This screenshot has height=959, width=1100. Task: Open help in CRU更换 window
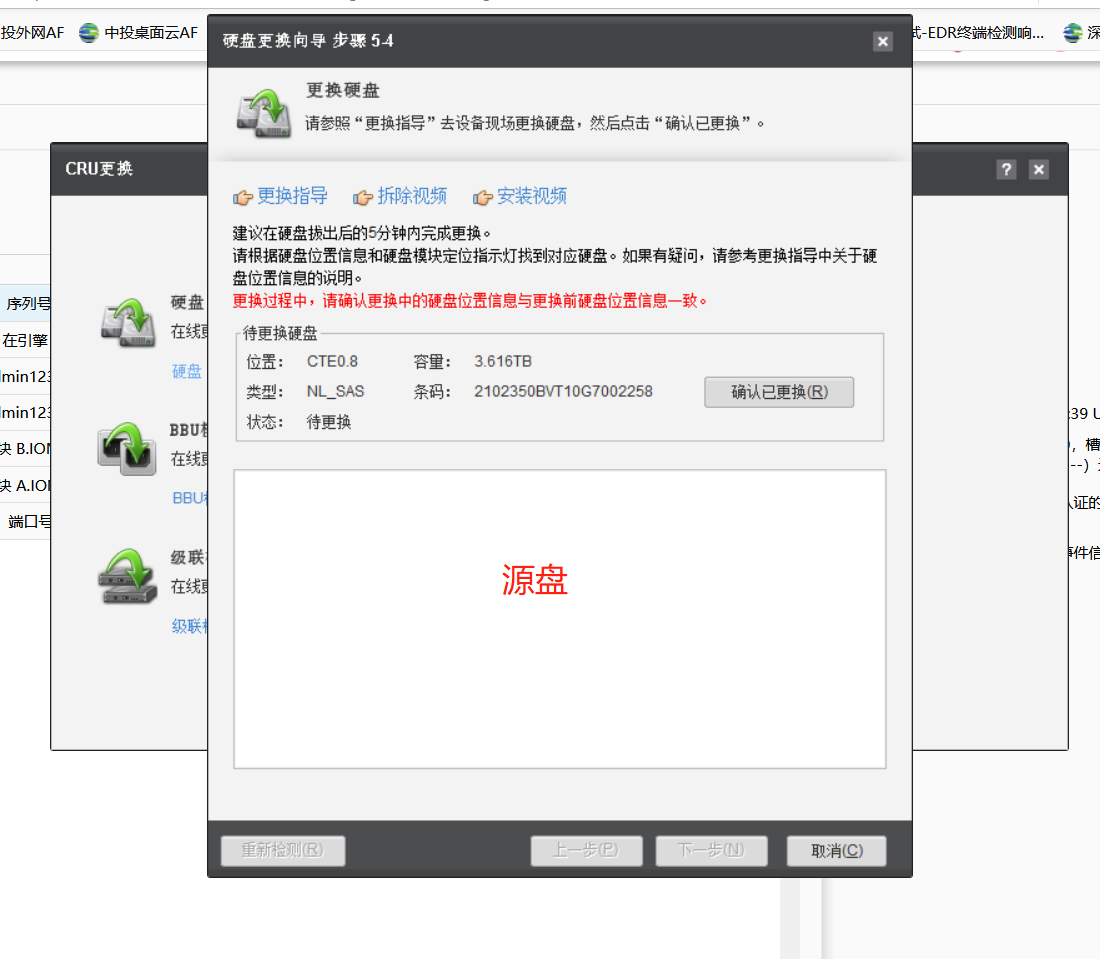click(1006, 169)
